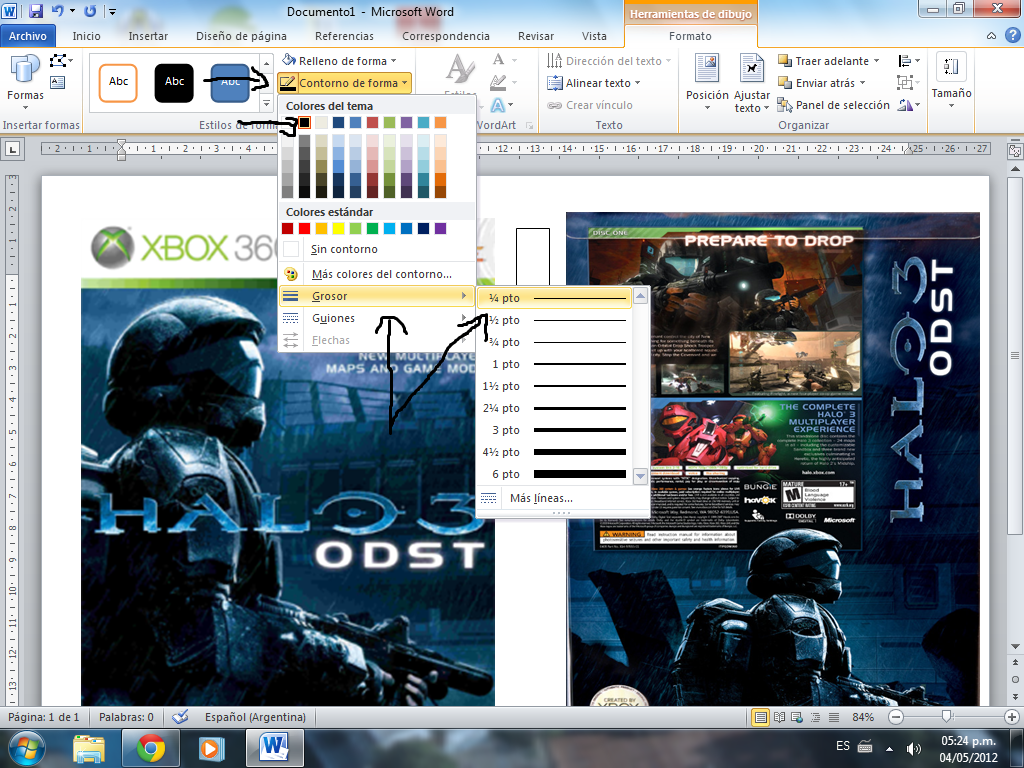Image resolution: width=1024 pixels, height=768 pixels.
Task: Select the 3 pto line weight
Action: coord(555,430)
